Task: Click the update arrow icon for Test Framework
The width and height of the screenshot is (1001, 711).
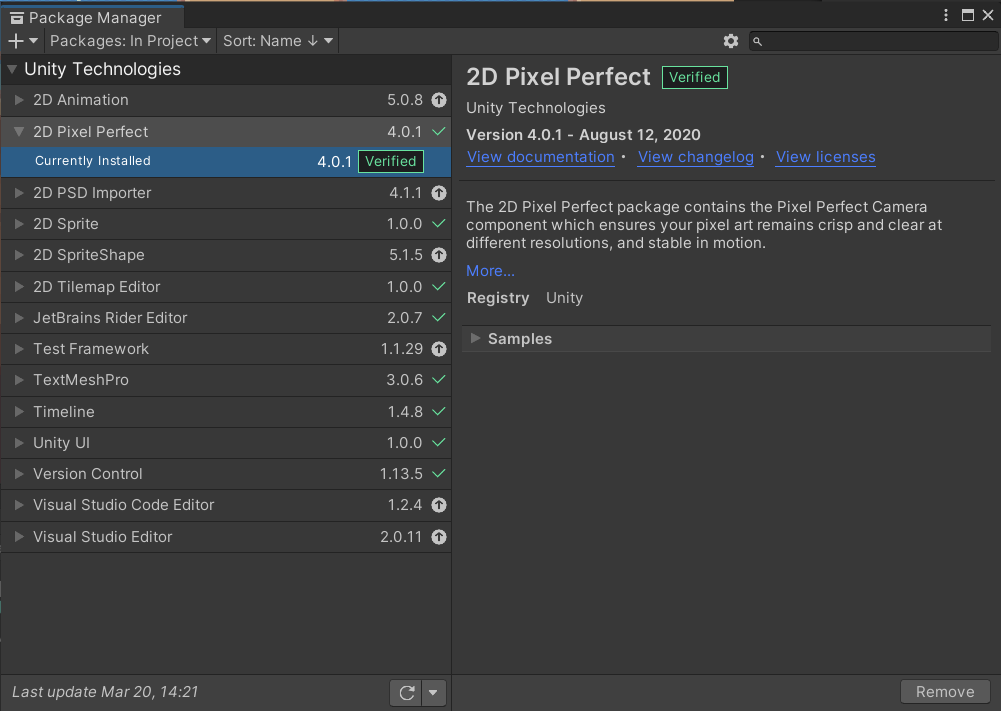Action: 439,349
